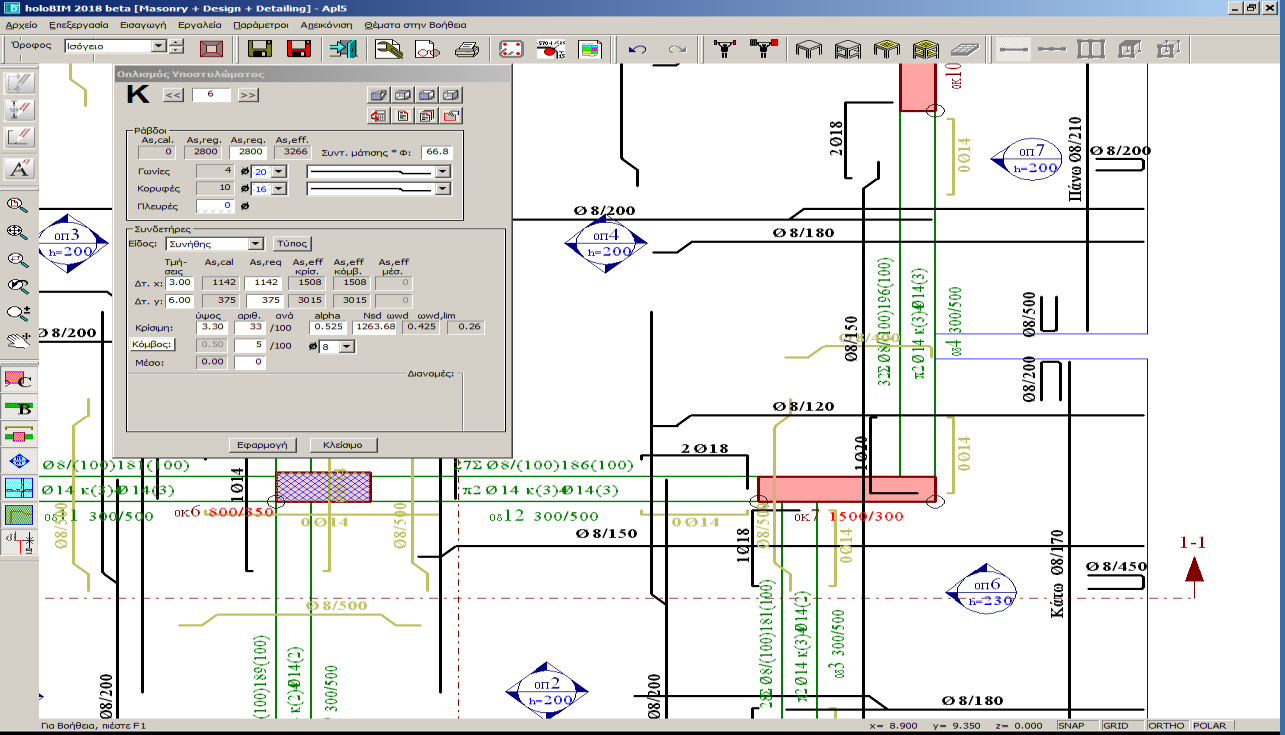Click the Κλείσιμο button
The height and width of the screenshot is (735, 1285).
point(343,444)
